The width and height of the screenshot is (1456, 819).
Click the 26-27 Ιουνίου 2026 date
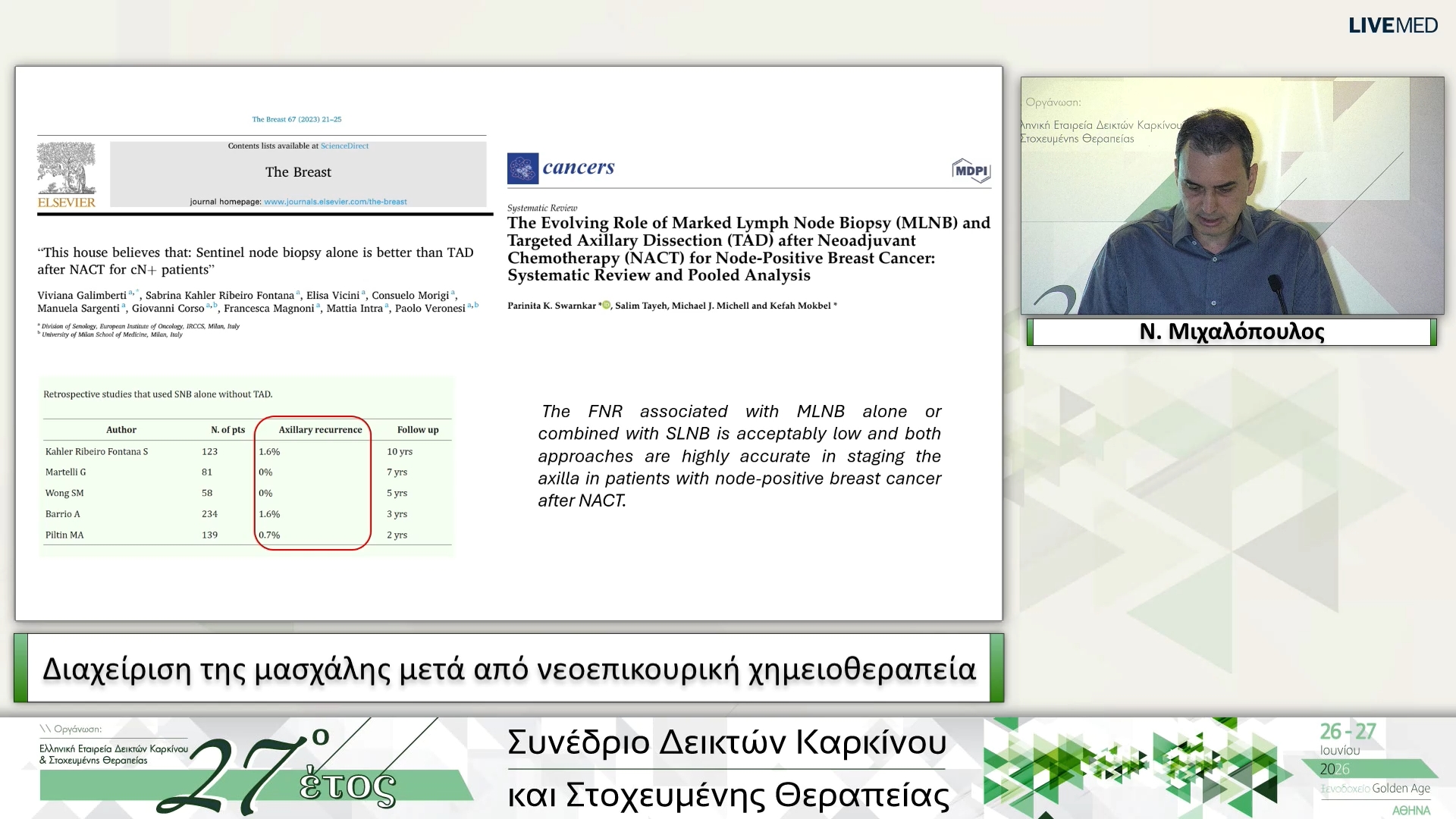(1348, 749)
